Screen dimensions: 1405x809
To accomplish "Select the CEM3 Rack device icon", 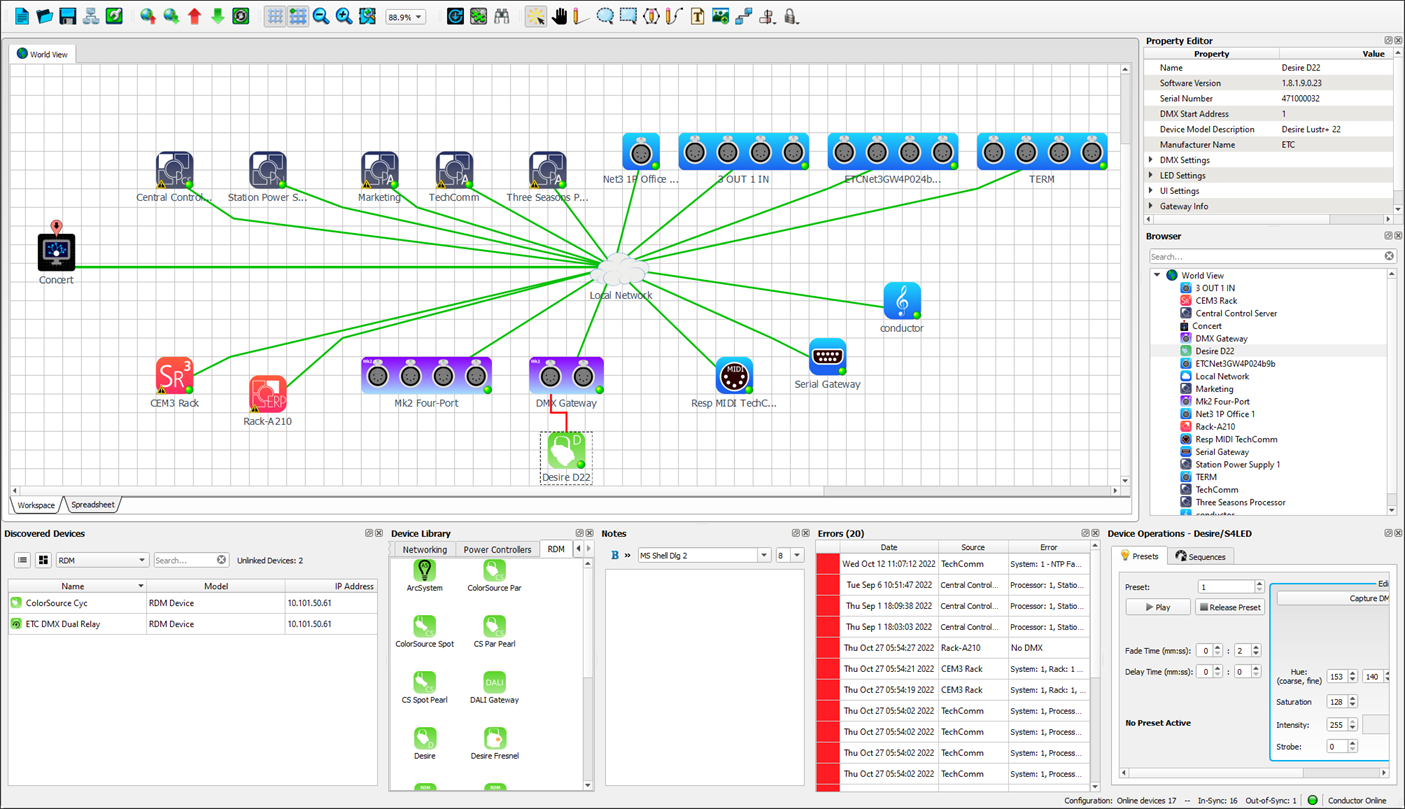I will coord(174,377).
